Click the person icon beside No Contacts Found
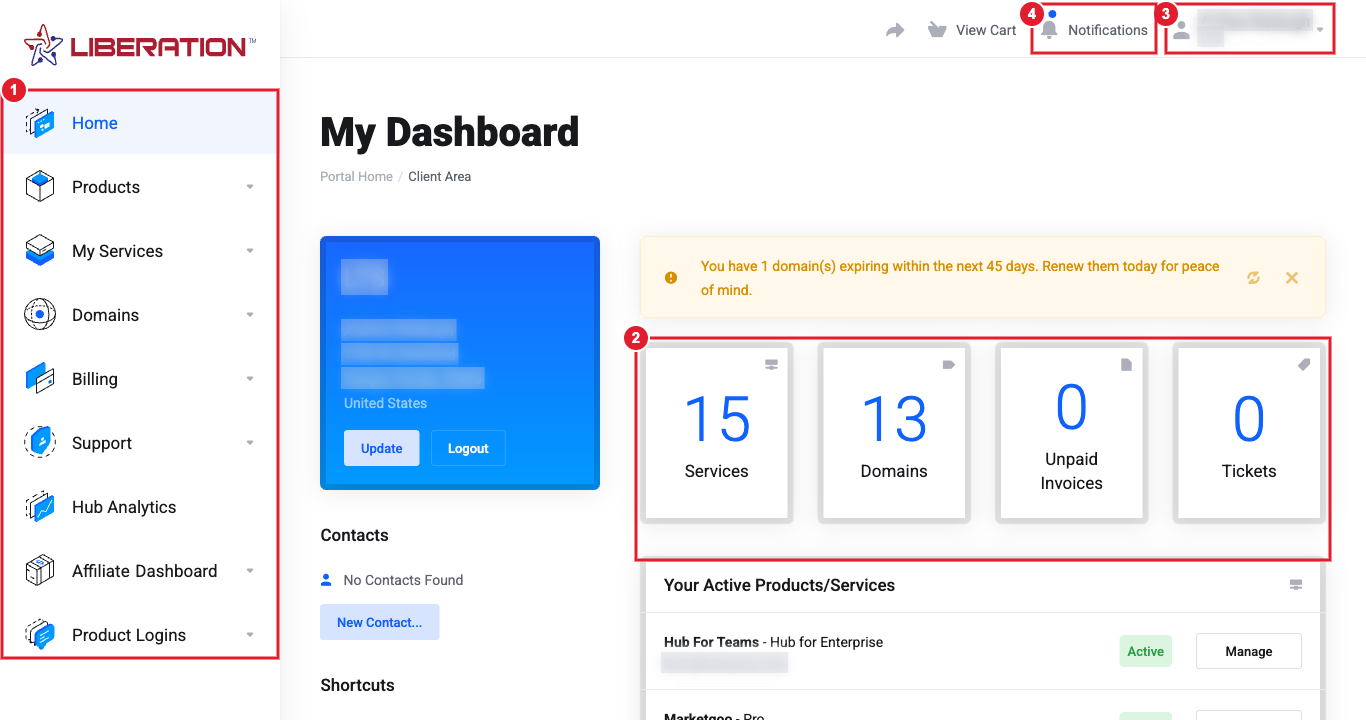The width and height of the screenshot is (1366, 720). pos(326,580)
